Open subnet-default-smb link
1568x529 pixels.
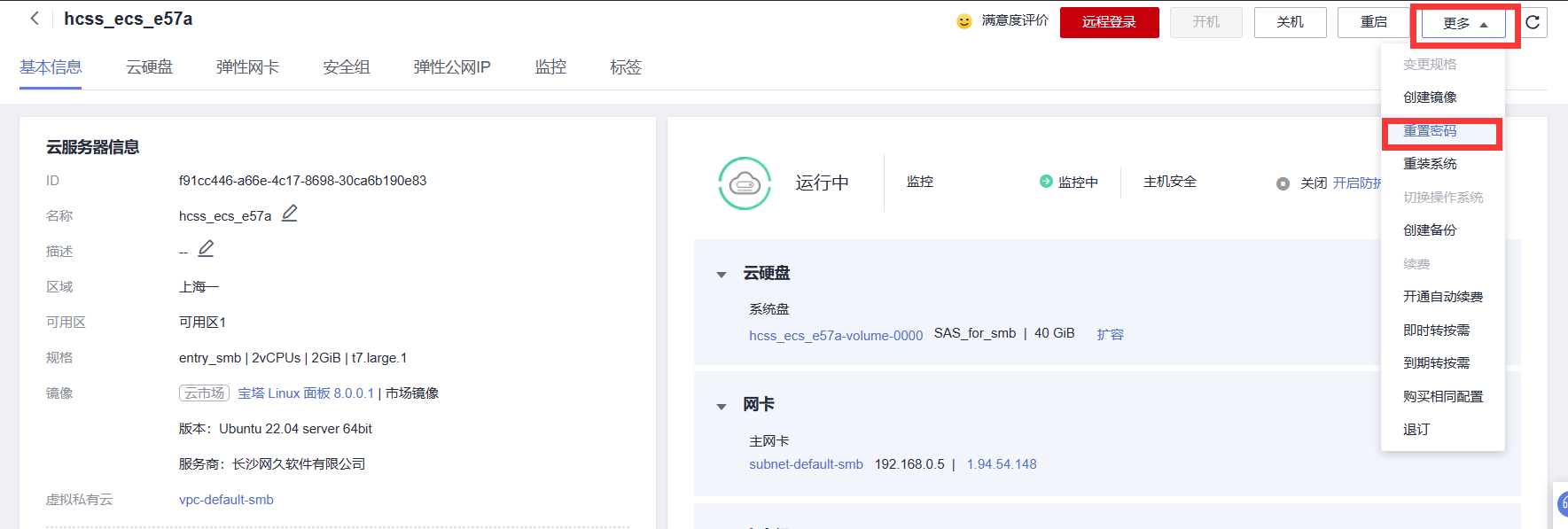click(806, 464)
